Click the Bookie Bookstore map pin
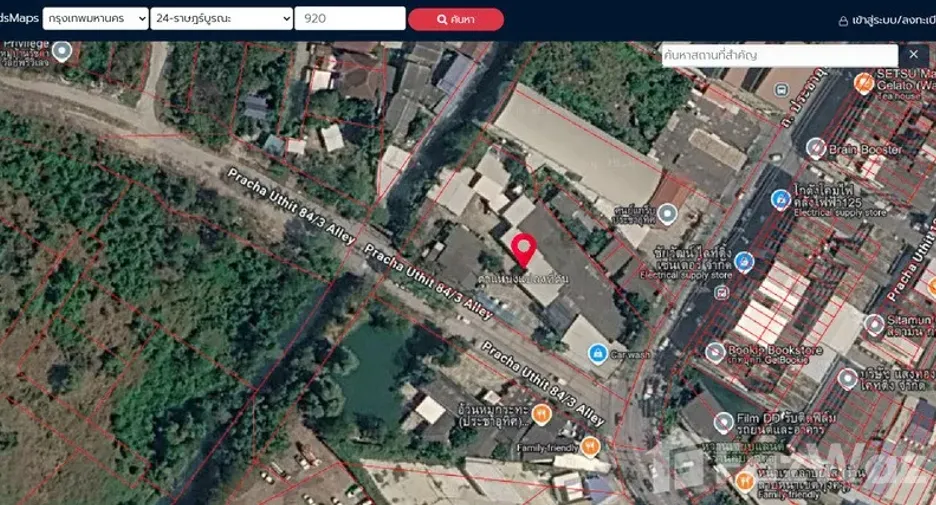936x505 pixels. [715, 352]
